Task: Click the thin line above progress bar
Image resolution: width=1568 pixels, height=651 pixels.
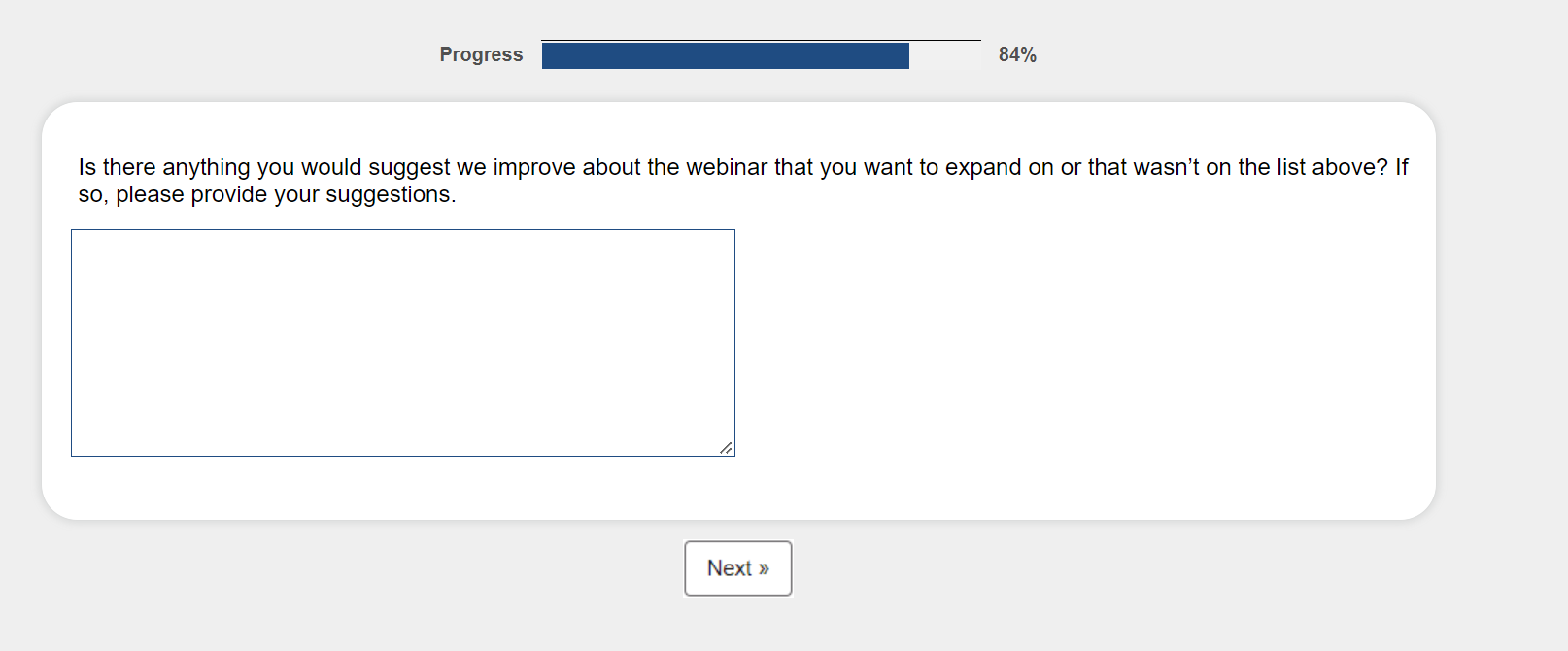Action: 761,41
